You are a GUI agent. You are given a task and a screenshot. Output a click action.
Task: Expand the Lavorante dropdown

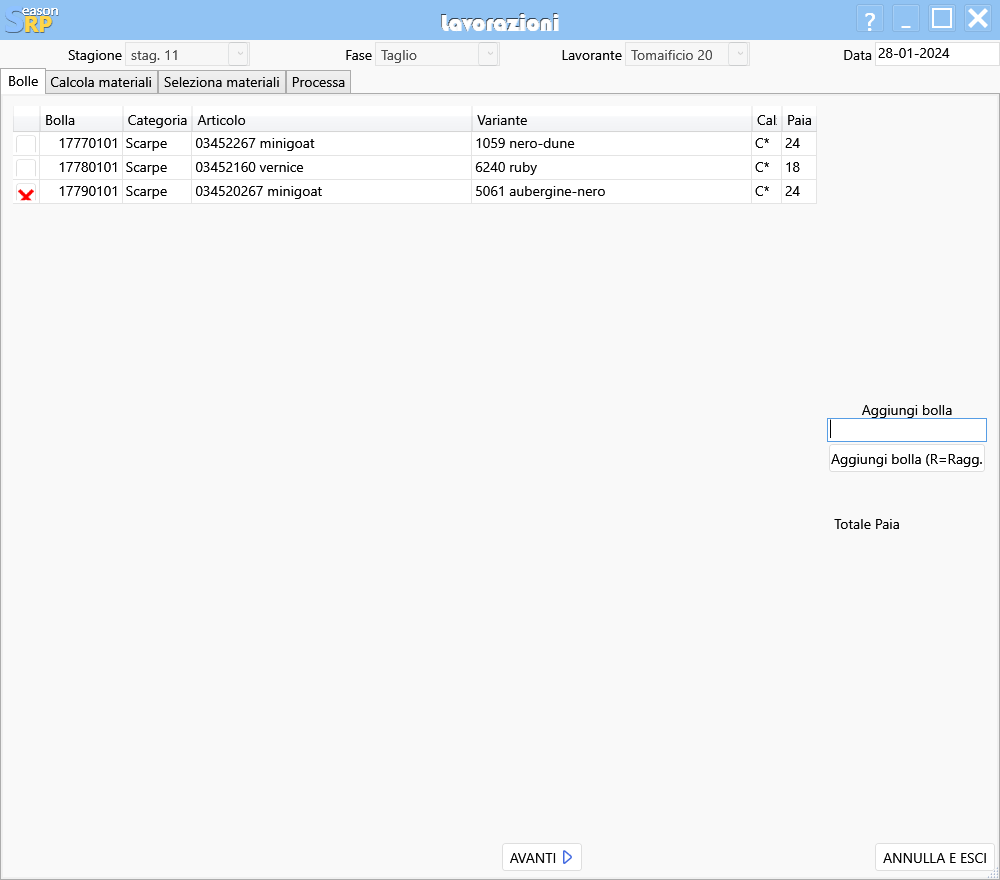(x=739, y=55)
